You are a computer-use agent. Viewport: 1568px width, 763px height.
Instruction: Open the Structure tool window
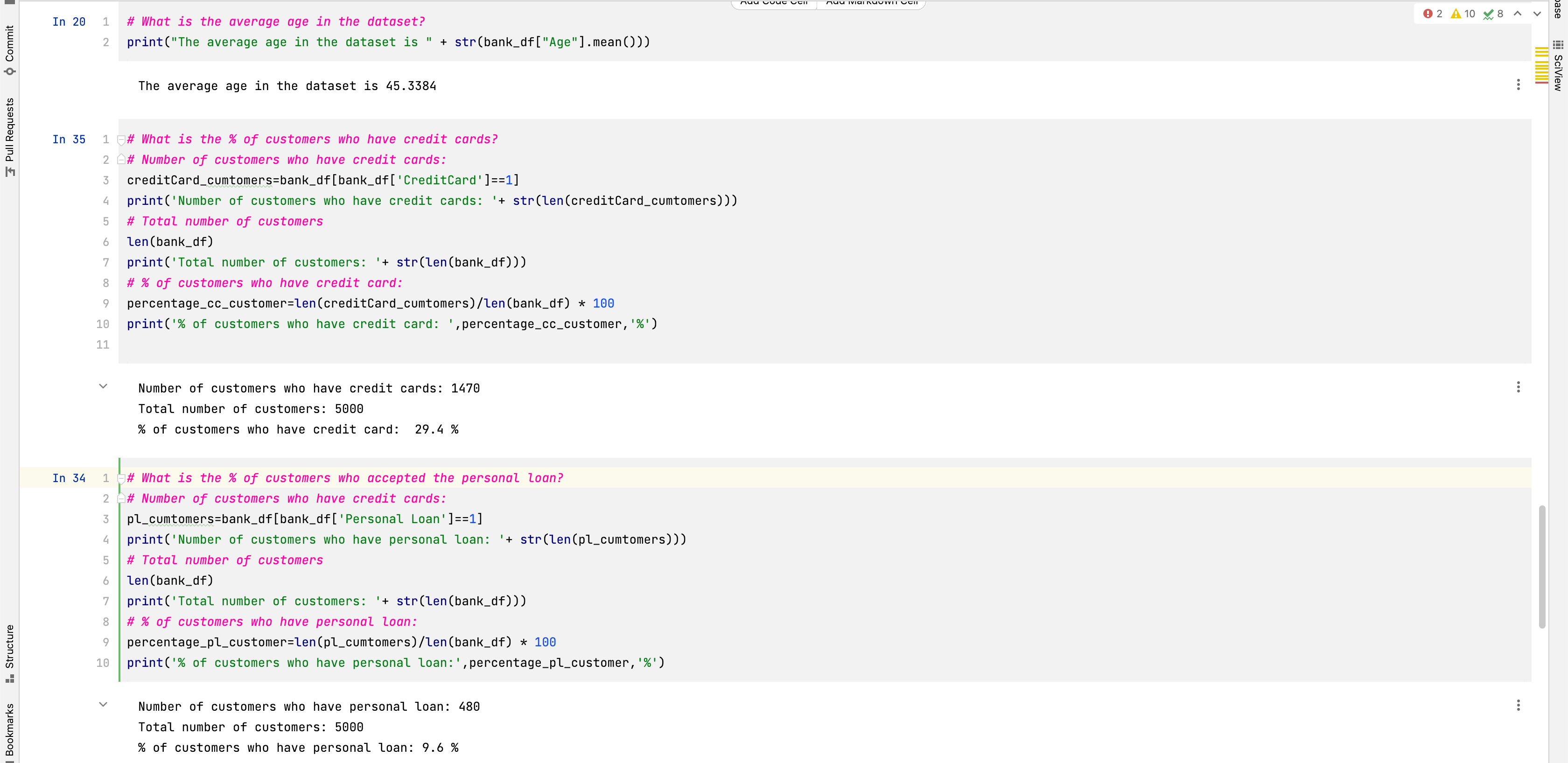(9, 653)
